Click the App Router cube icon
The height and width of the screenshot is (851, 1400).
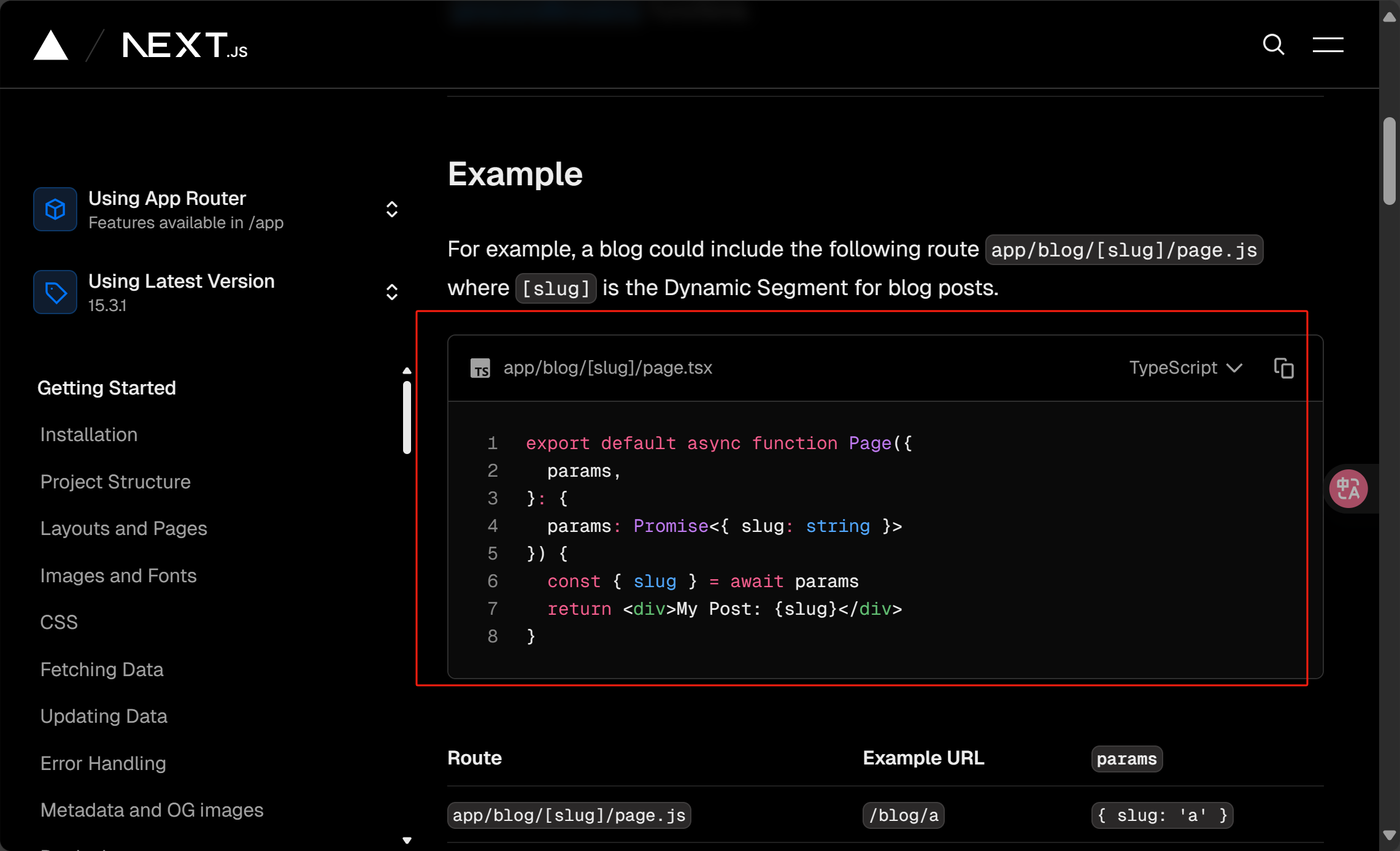point(55,209)
